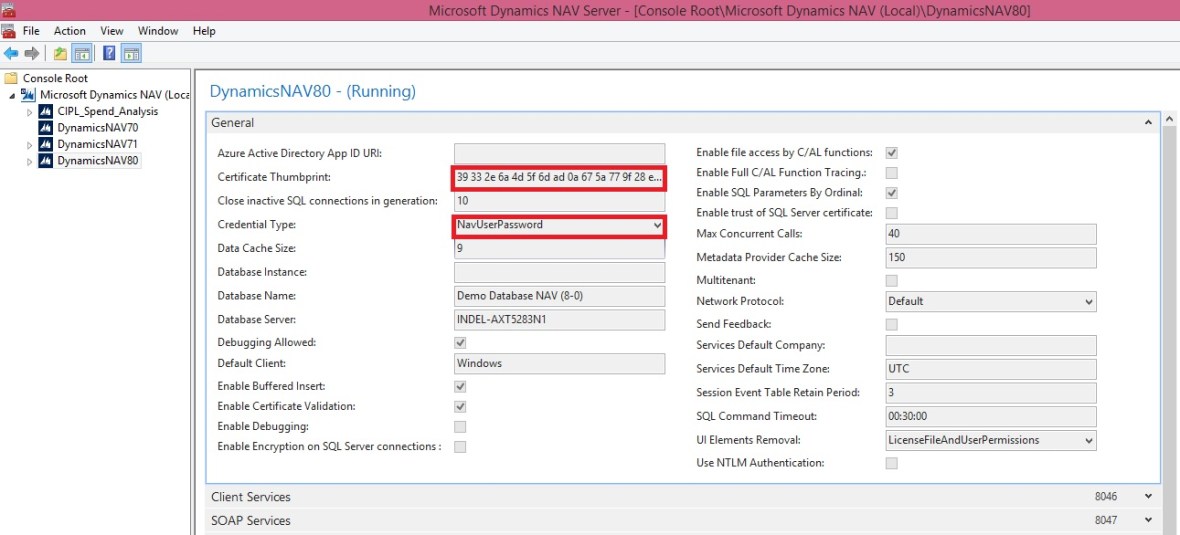1180x535 pixels.
Task: Toggle the Debugging Allowed checkbox
Action: [x=460, y=343]
